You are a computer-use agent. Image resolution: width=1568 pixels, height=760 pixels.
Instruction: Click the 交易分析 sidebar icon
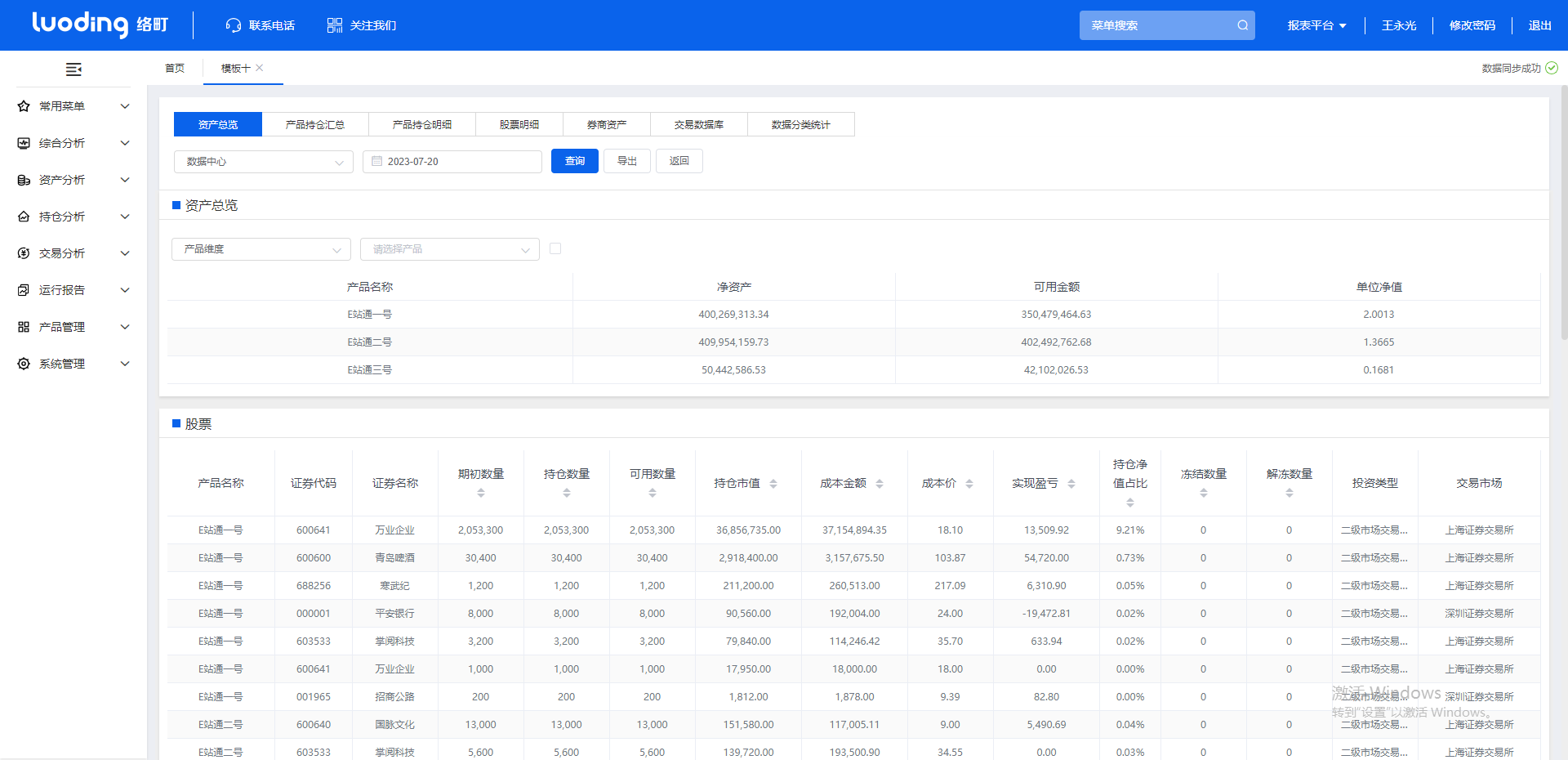coord(24,253)
